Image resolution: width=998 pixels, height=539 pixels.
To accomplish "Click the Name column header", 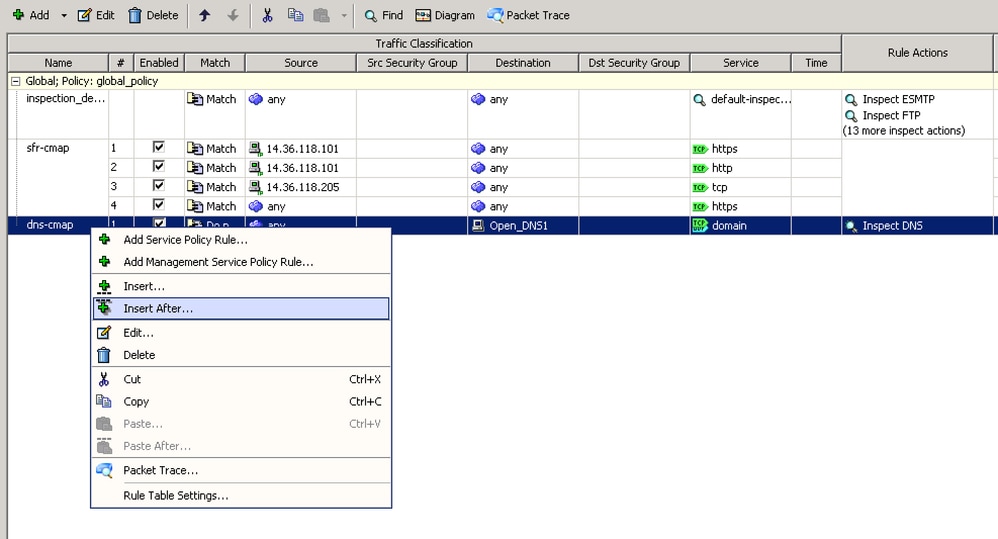I will 58,63.
